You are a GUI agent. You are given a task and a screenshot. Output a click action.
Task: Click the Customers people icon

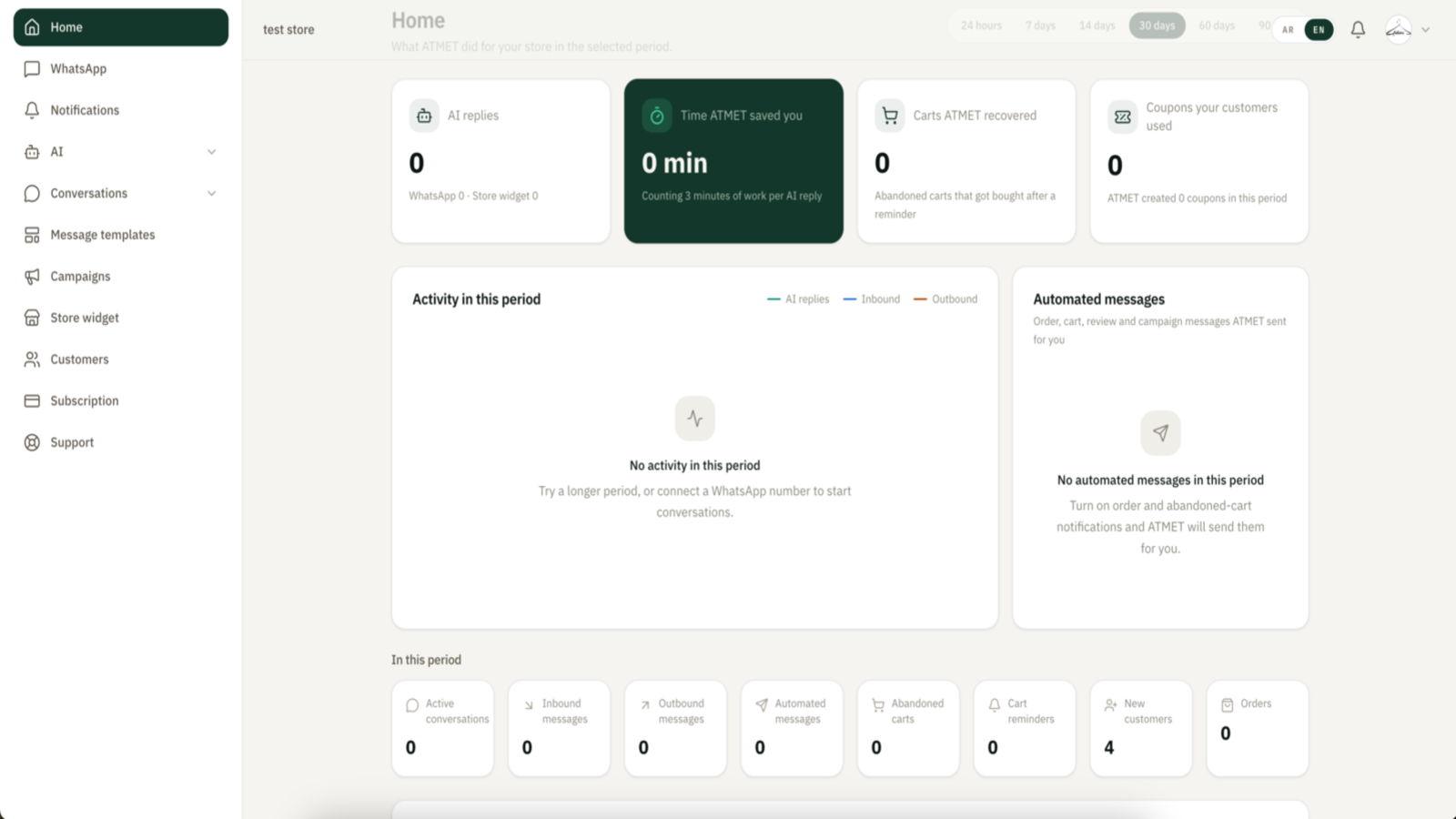point(32,359)
